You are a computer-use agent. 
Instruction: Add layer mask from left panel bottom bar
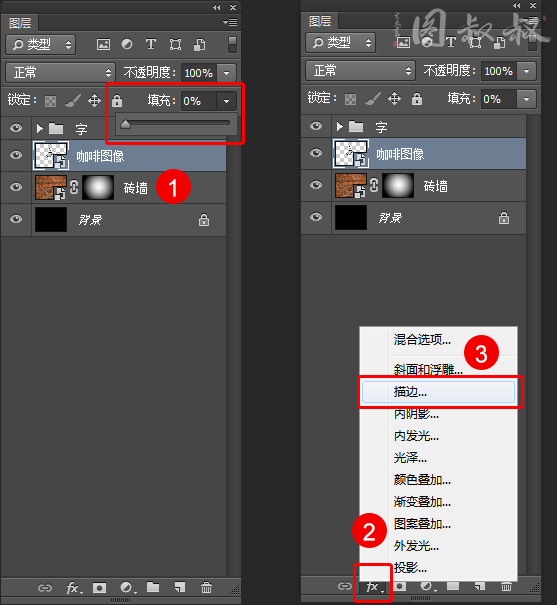coord(99,588)
